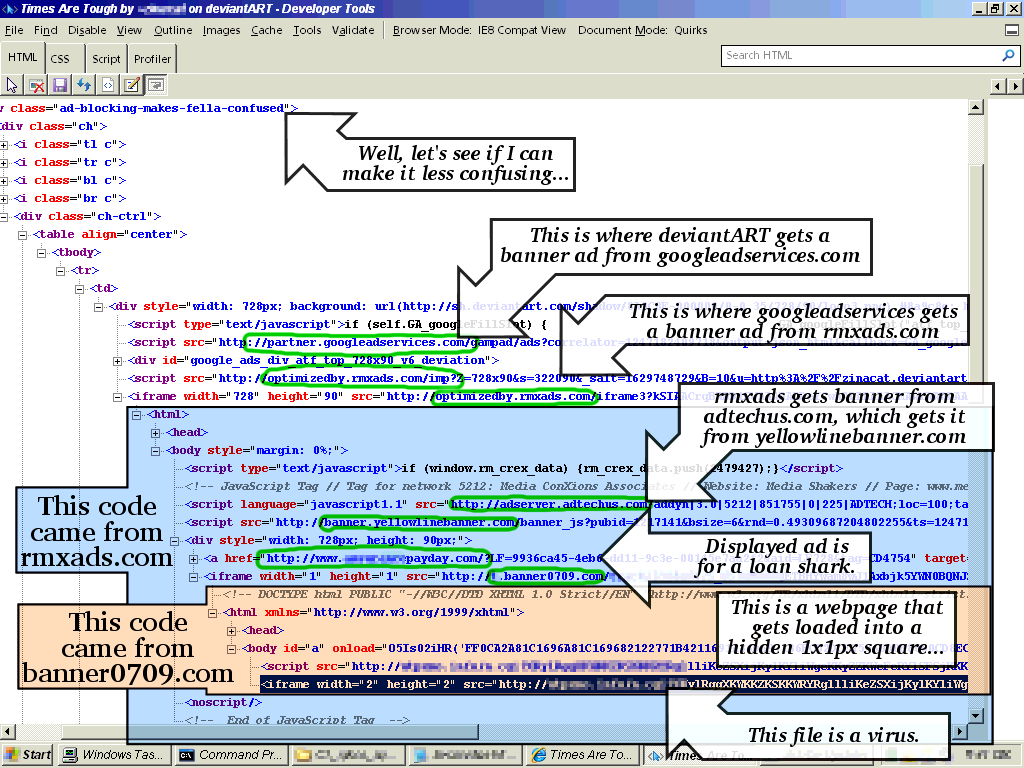Switch to the Profiler tab
1024x768 pixels.
[152, 59]
